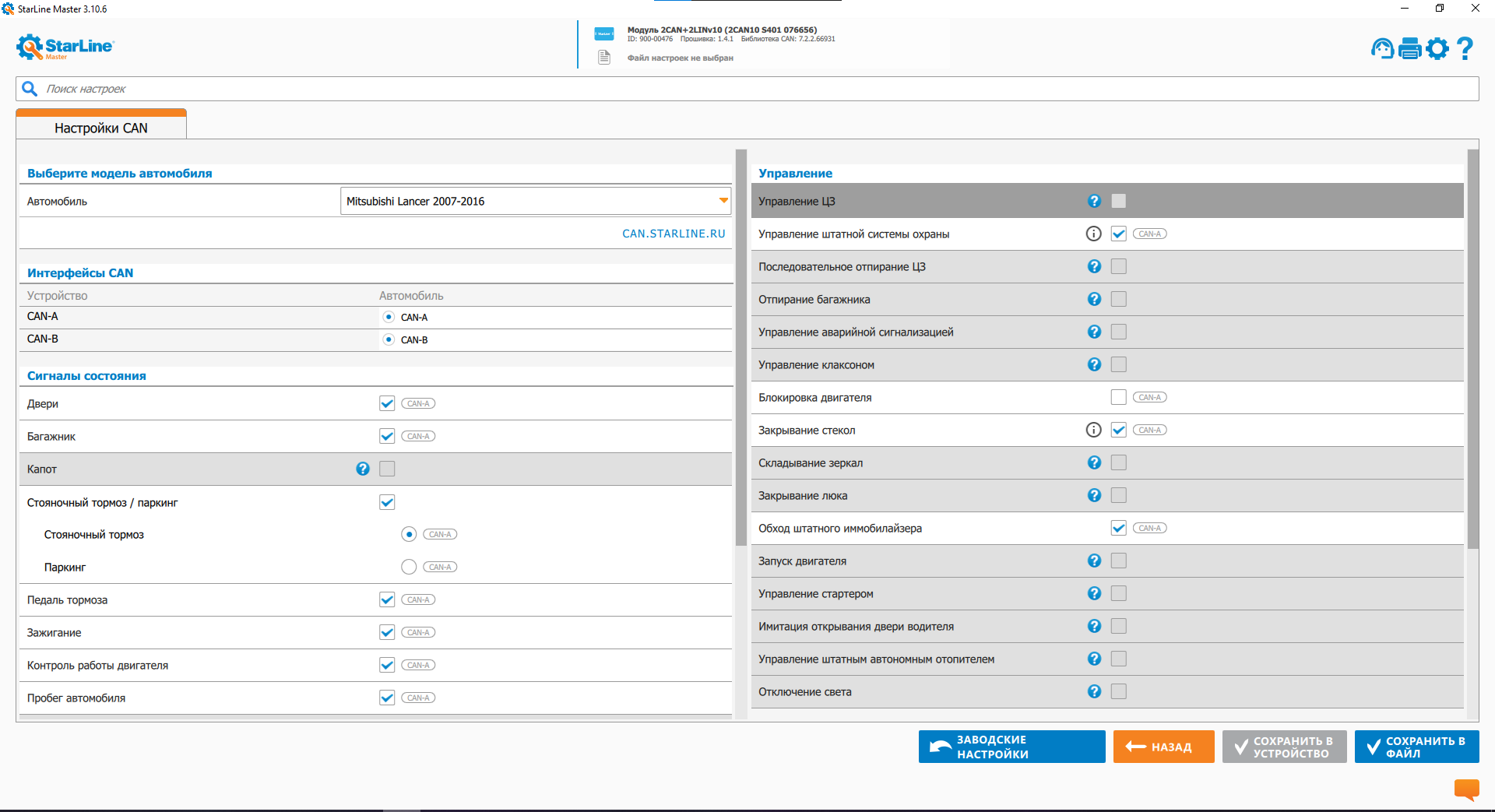Open the help question mark in header
The width and height of the screenshot is (1495, 812).
1465,48
